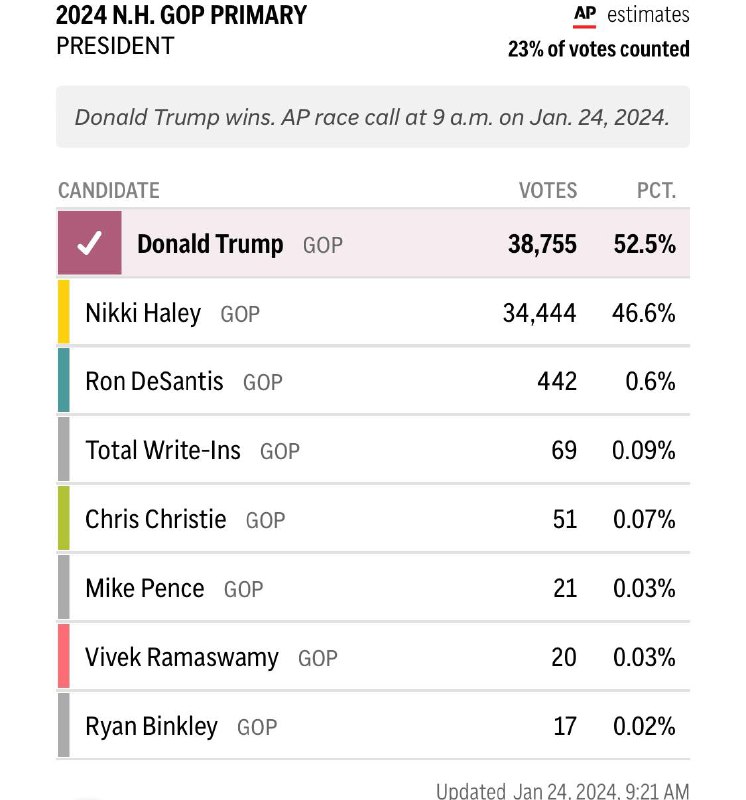Click the gray bar beside Total Write-Ins

click(64, 450)
